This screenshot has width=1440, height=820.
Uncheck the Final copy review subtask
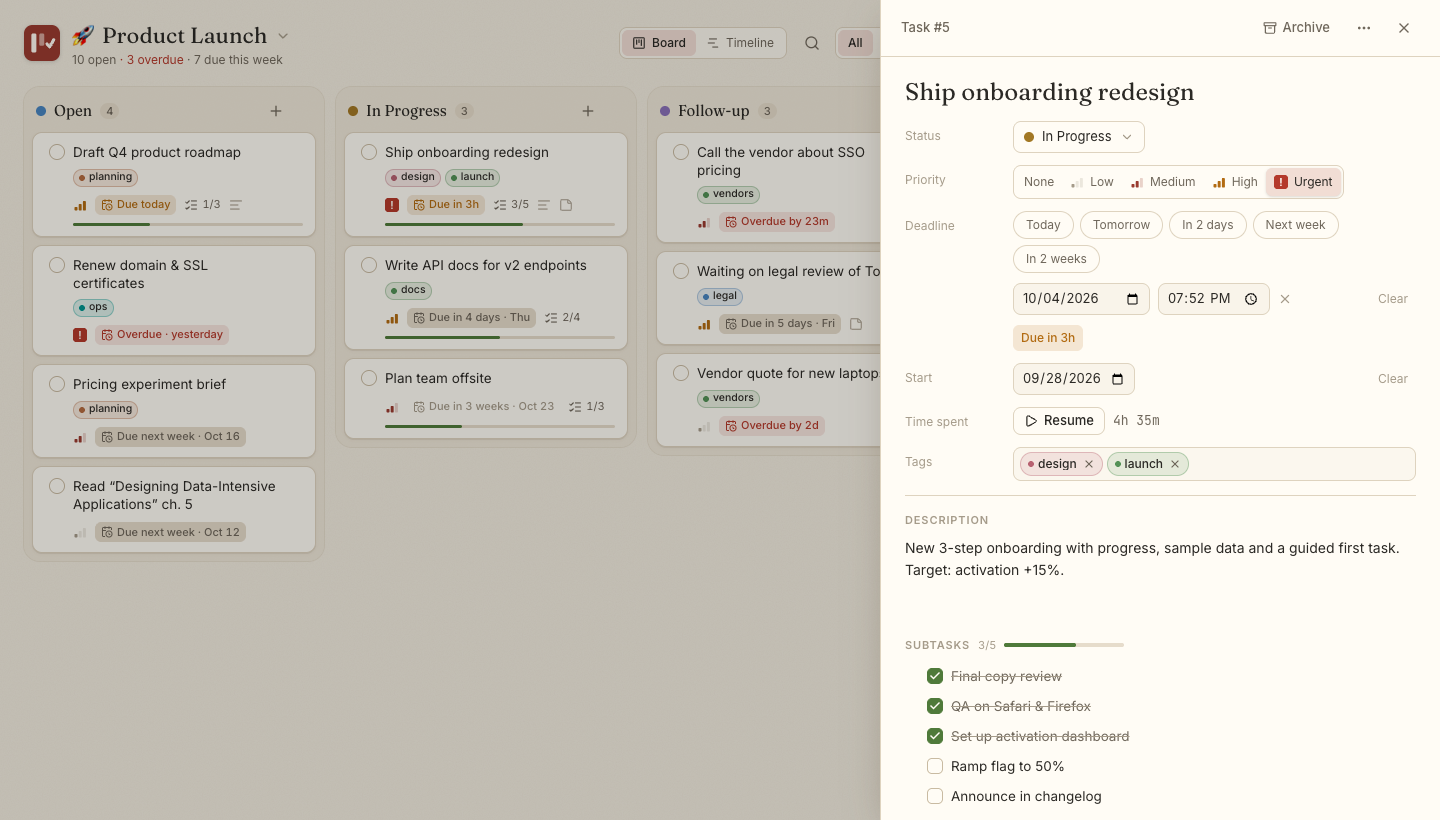pos(935,676)
